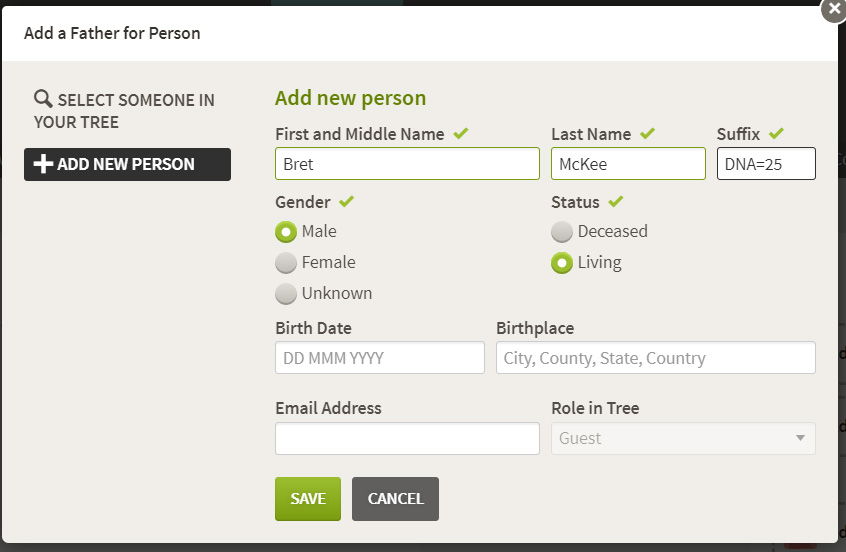846x552 pixels.
Task: Click the checkmark next to Status label
Action: coord(615,201)
